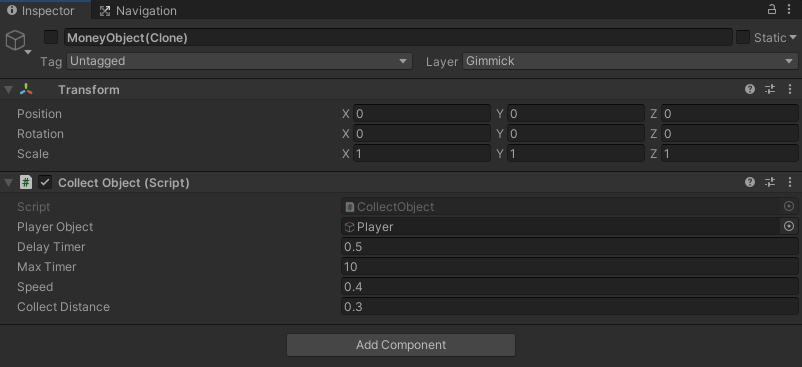Click the Collect Distance label
802x367 pixels.
coord(63,306)
